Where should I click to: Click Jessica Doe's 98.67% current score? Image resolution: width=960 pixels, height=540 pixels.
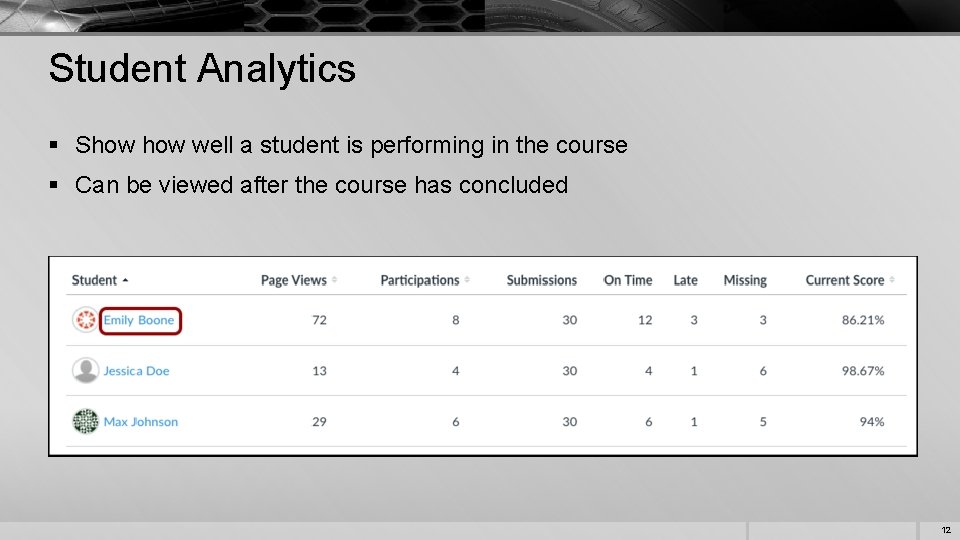pos(863,371)
